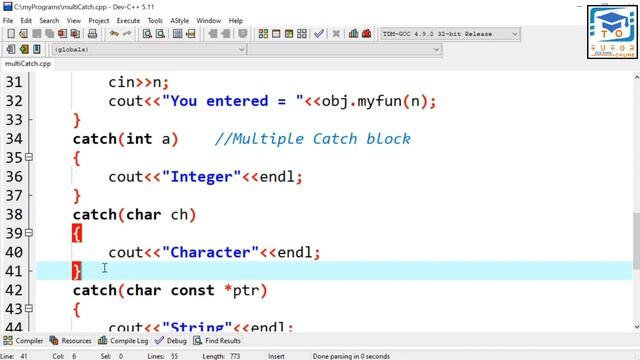Viewport: 640px width, 360px height.
Task: Open the TDM-GCC compiler set dropdown
Action: (x=450, y=34)
